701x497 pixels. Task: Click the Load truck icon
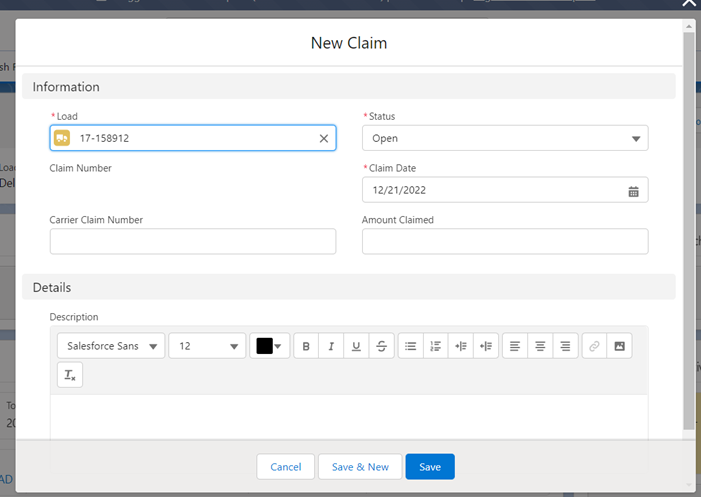click(62, 138)
